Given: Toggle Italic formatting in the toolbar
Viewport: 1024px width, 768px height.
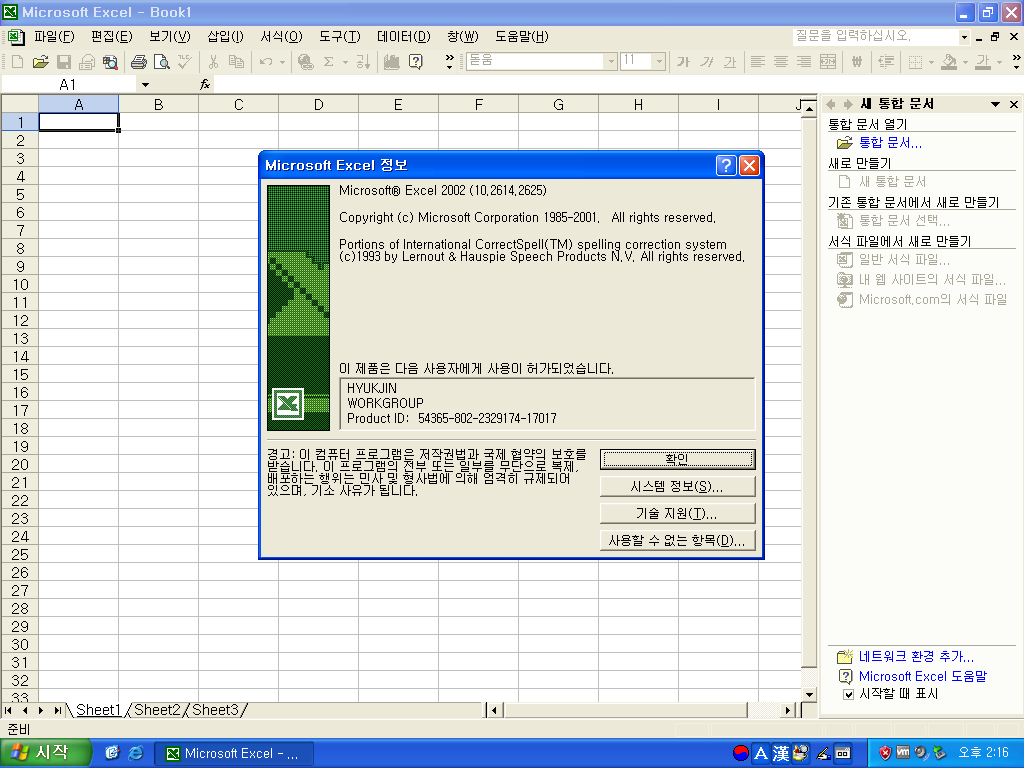Looking at the screenshot, I should coord(707,62).
